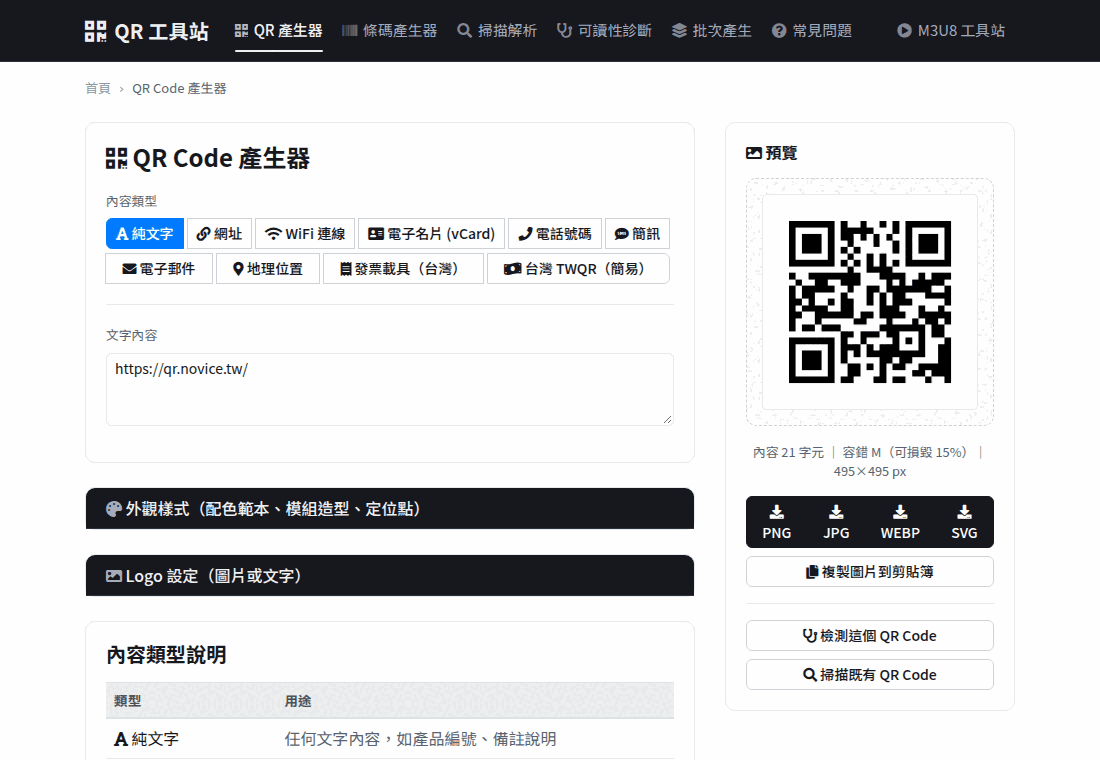Click 檢測這個 QR Code button
1100x760 pixels.
(870, 636)
